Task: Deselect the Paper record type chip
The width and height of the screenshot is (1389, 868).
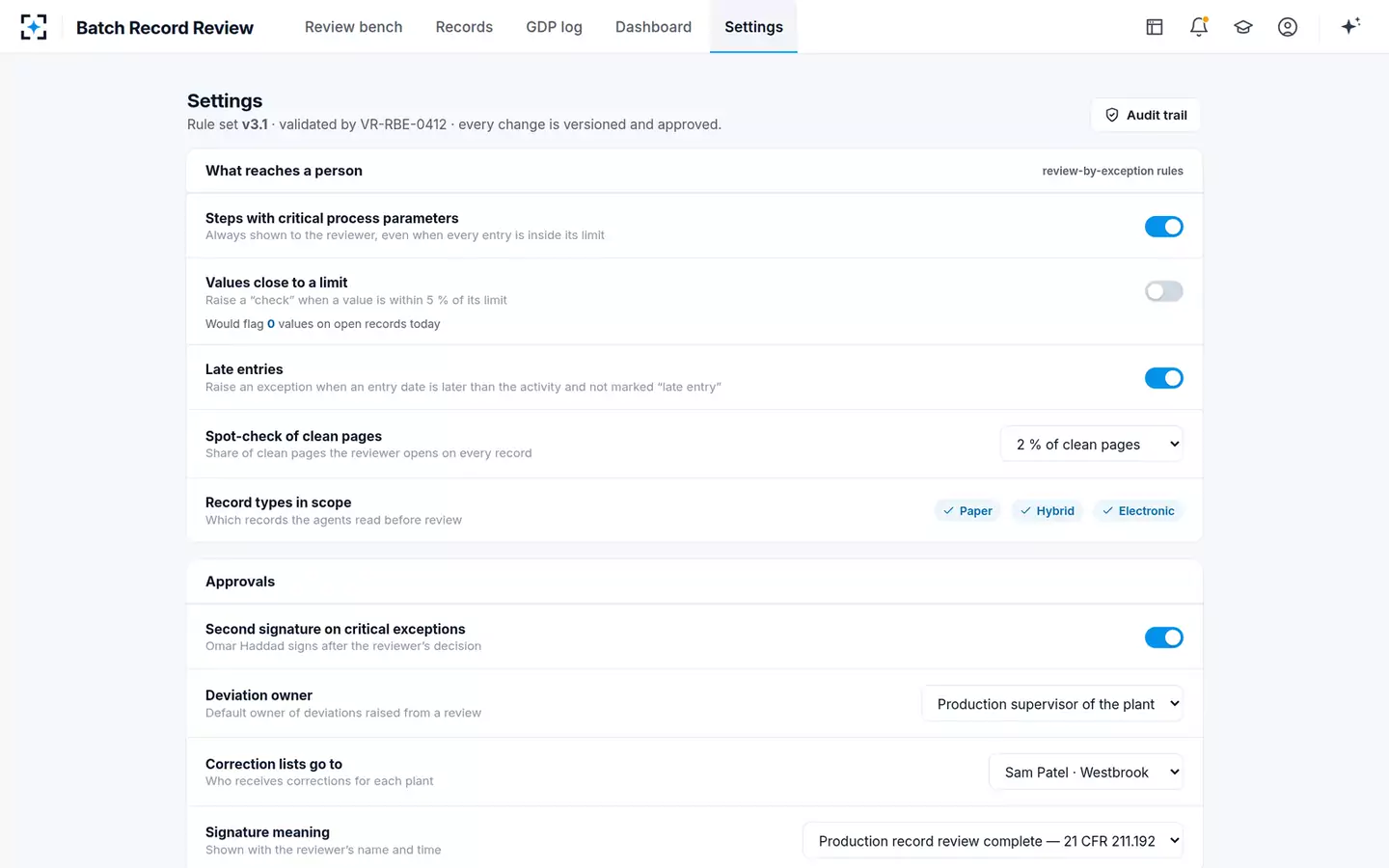Action: [x=967, y=511]
